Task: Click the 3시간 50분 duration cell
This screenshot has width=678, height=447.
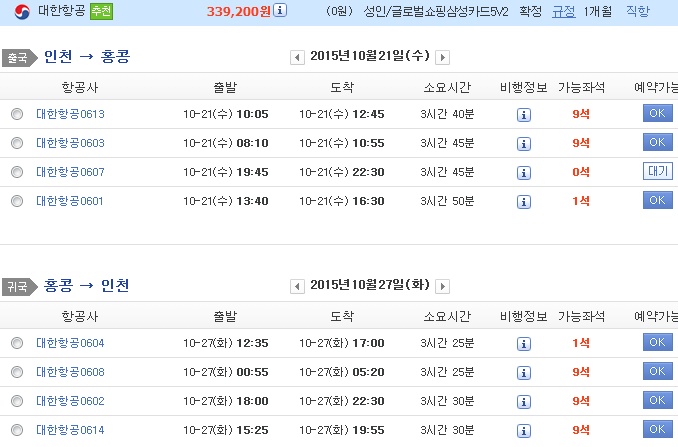Action: pyautogui.click(x=447, y=201)
